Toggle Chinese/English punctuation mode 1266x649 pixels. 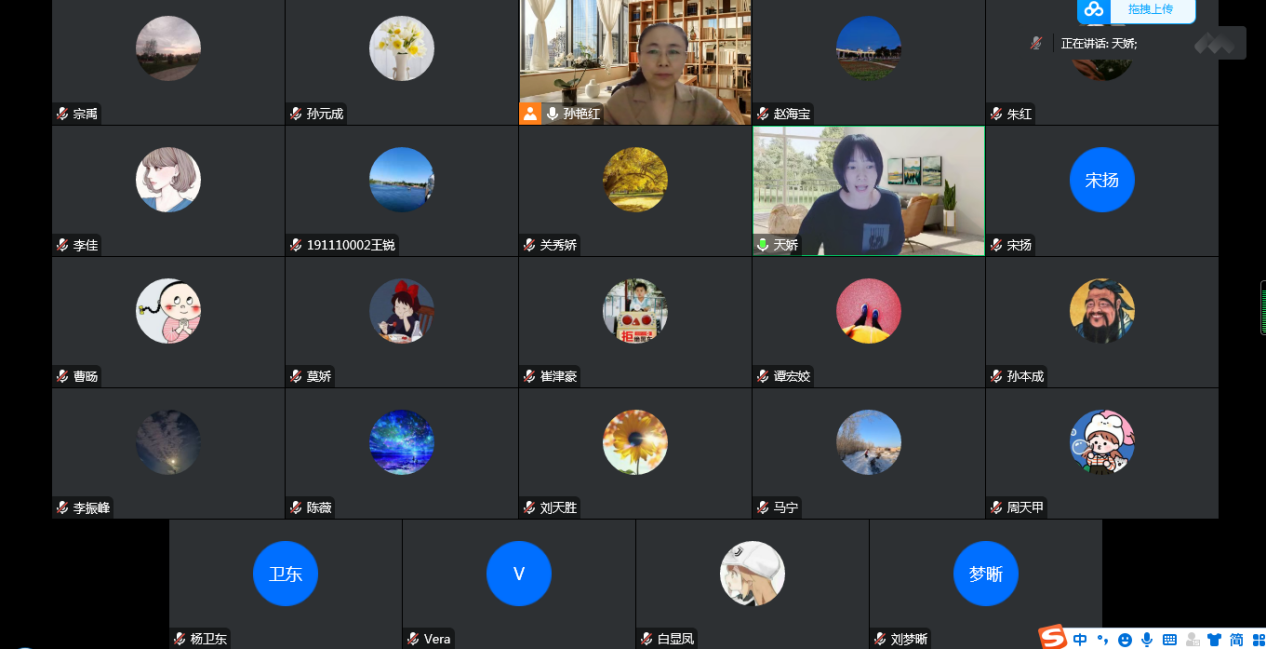(1103, 640)
